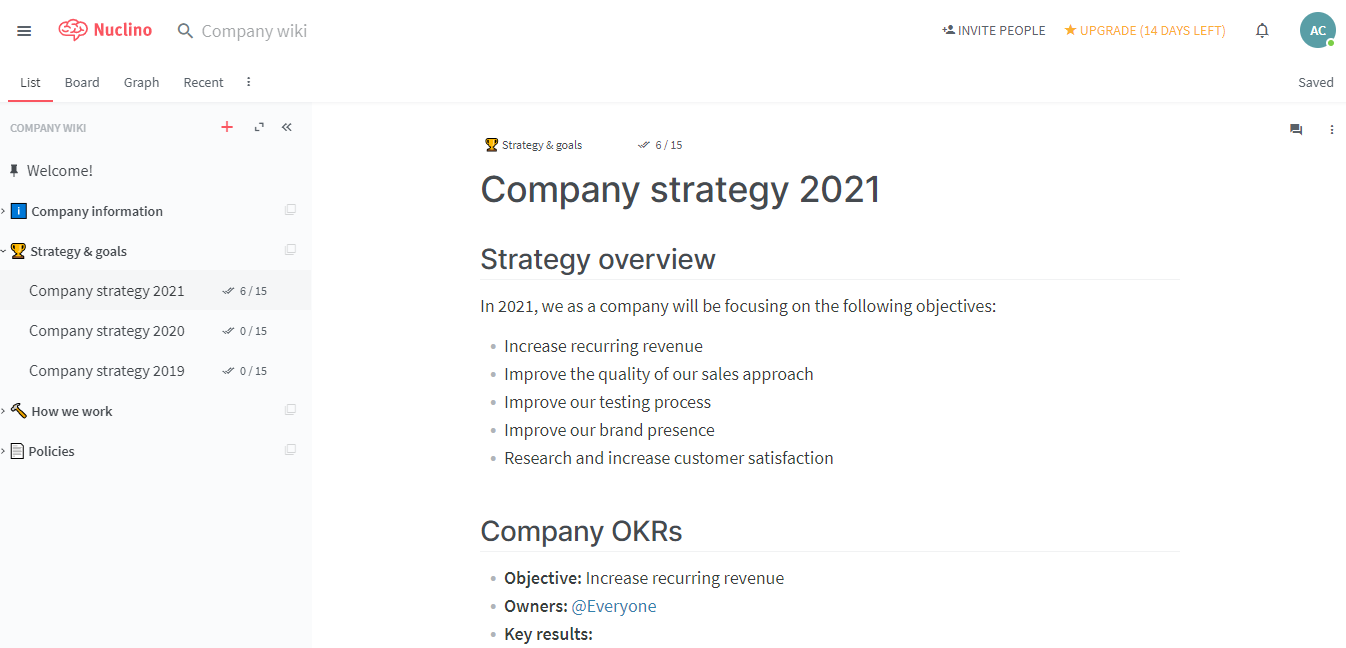Screen dimensions: 1346x648
Task: Click Upgrade (14 days left) link
Action: (x=1145, y=30)
